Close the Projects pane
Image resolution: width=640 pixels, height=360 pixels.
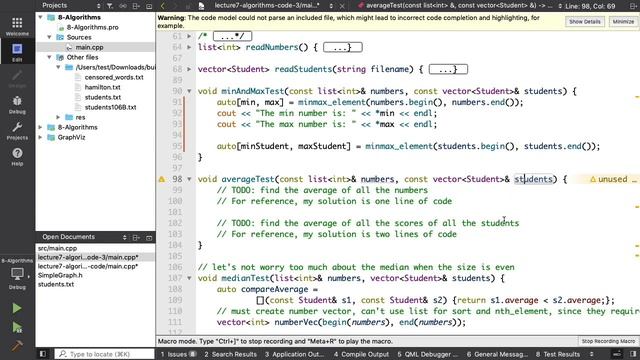pyautogui.click(x=149, y=6)
